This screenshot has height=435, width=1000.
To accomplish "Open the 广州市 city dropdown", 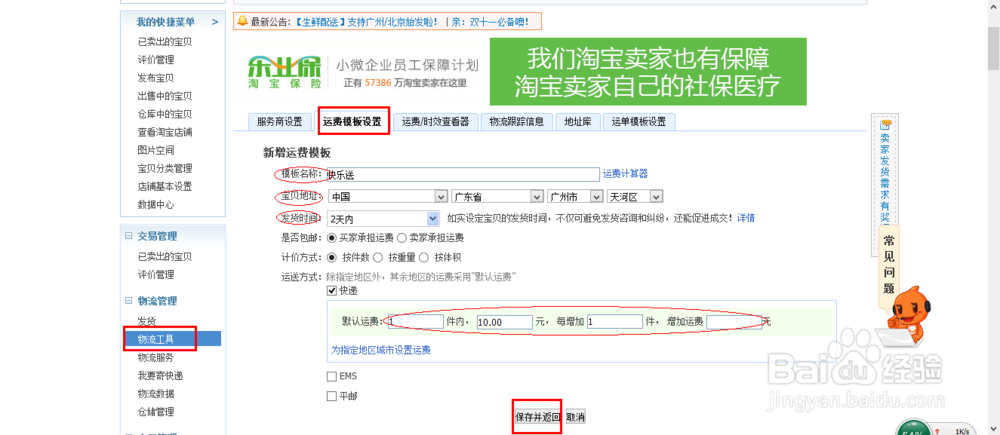I will [575, 196].
